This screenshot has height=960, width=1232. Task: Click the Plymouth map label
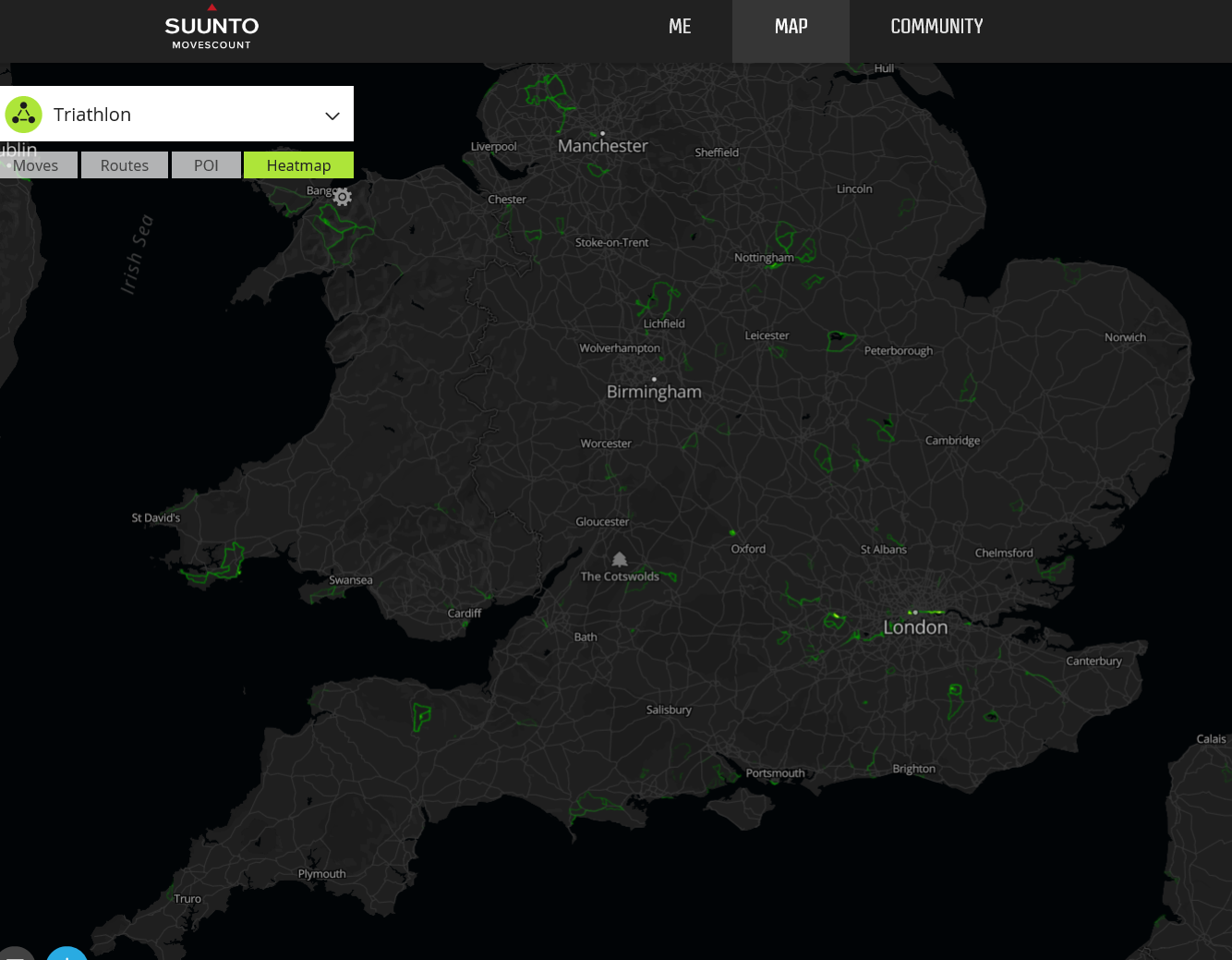click(321, 874)
